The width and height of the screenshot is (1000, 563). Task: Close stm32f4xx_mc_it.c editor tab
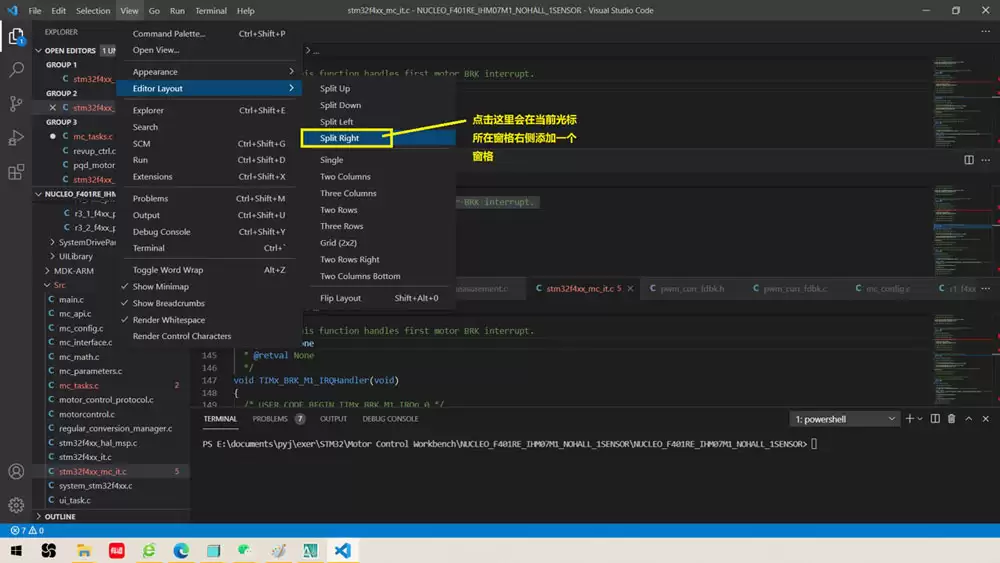click(x=630, y=289)
